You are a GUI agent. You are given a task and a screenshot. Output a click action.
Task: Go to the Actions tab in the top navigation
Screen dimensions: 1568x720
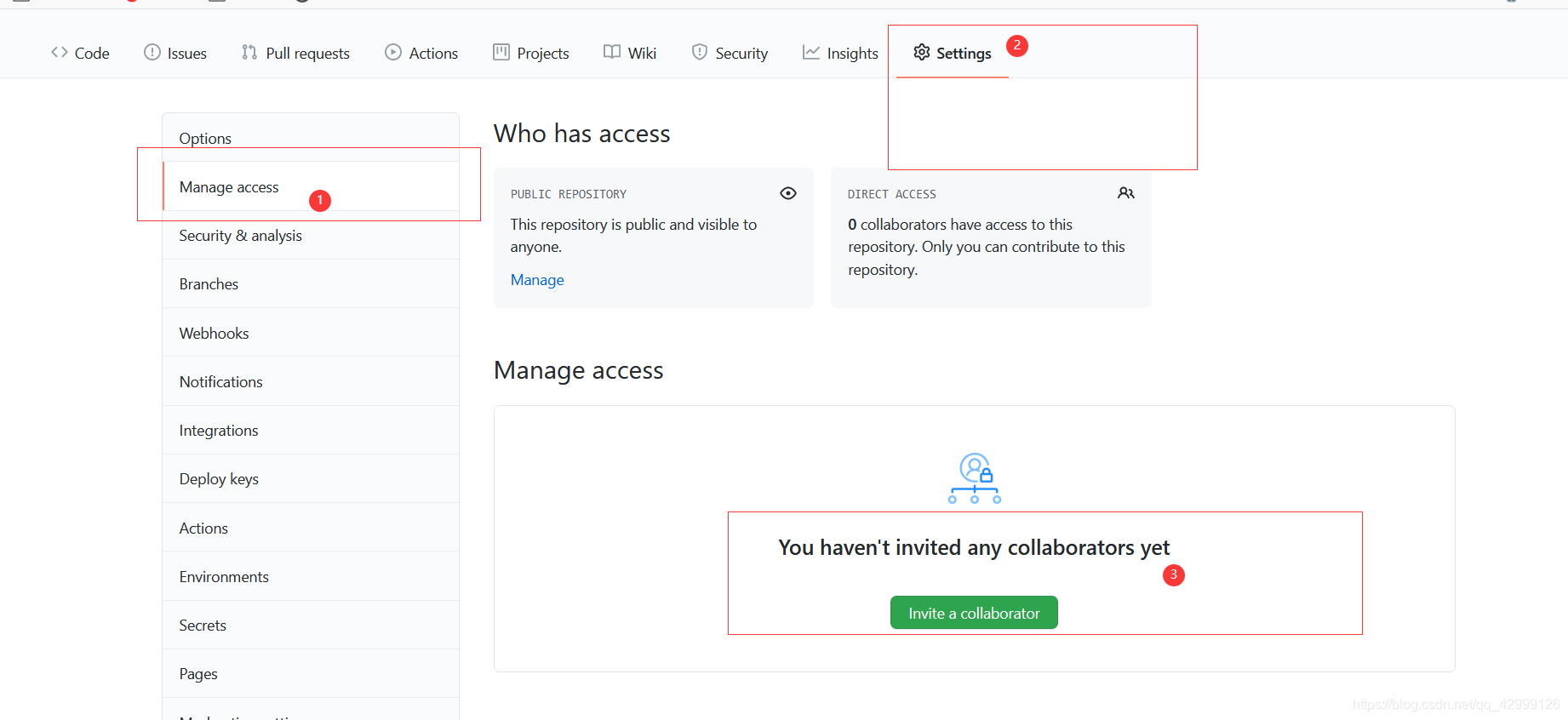click(x=421, y=54)
